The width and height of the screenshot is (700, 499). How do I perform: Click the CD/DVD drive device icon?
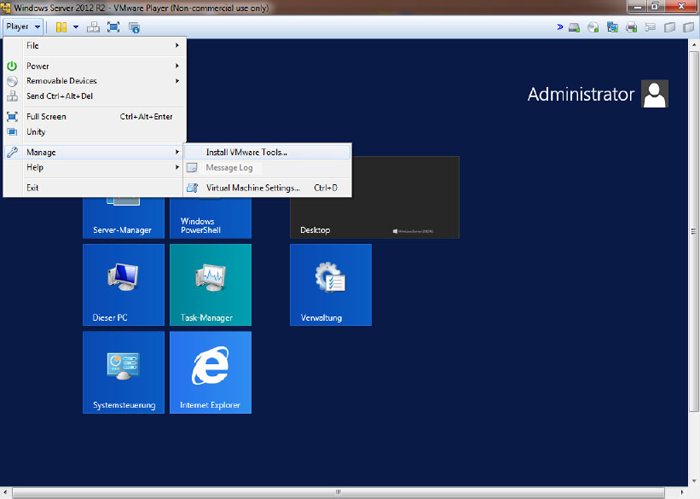(x=593, y=28)
